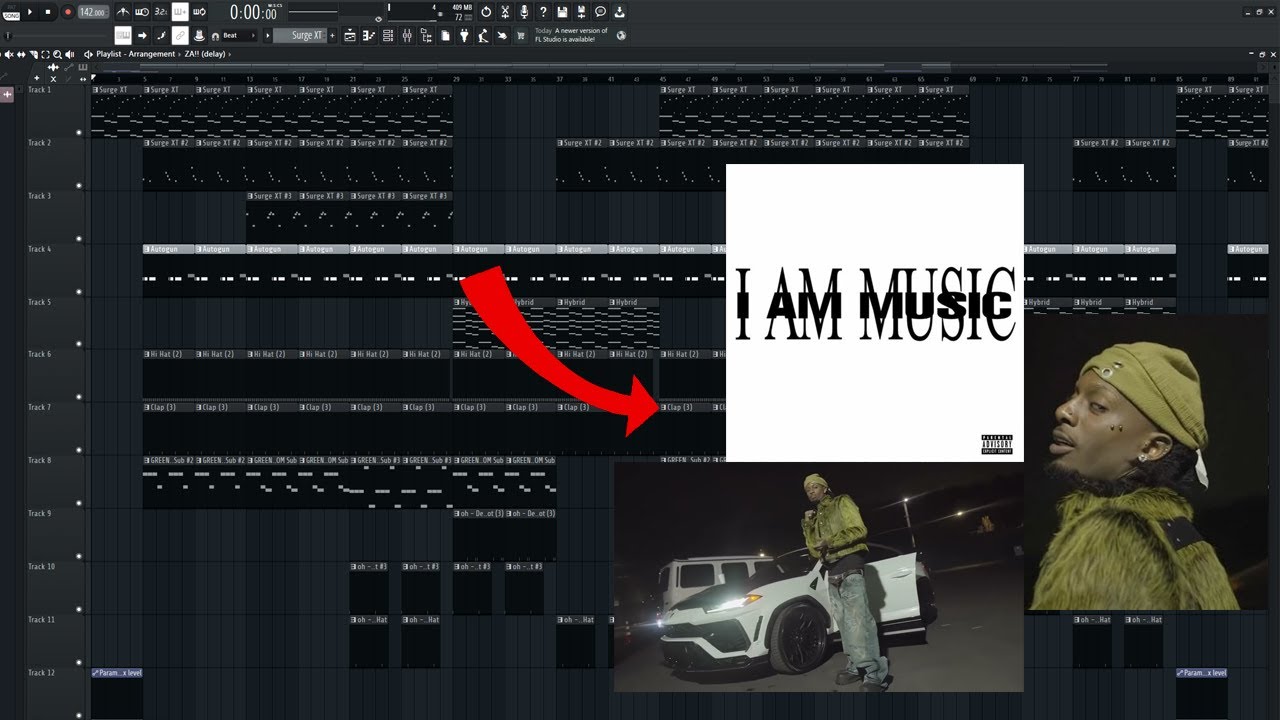The image size is (1280, 720).
Task: Open the pattern menu arrow left of Surge XT
Action: pyautogui.click(x=268, y=35)
